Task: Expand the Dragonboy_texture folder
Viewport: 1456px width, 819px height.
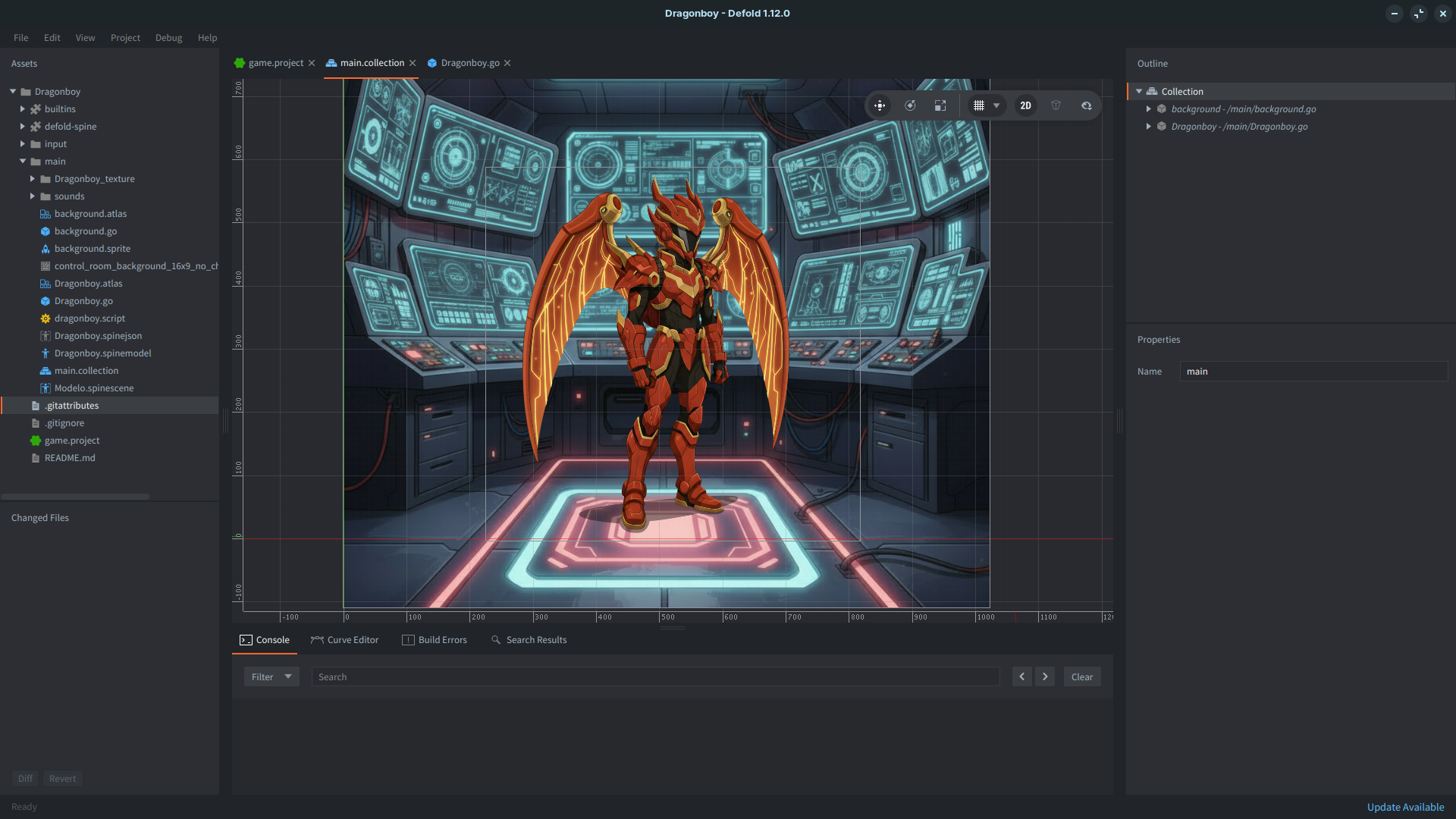Action: pos(33,179)
